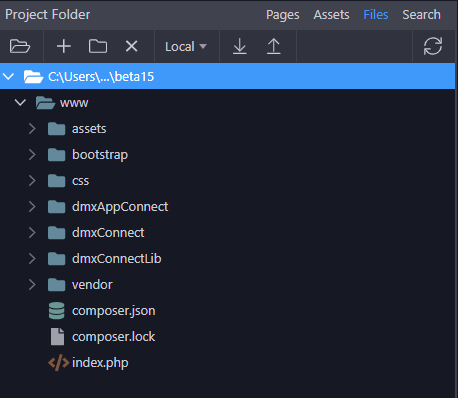Collapse the www folder chevron

[20, 102]
